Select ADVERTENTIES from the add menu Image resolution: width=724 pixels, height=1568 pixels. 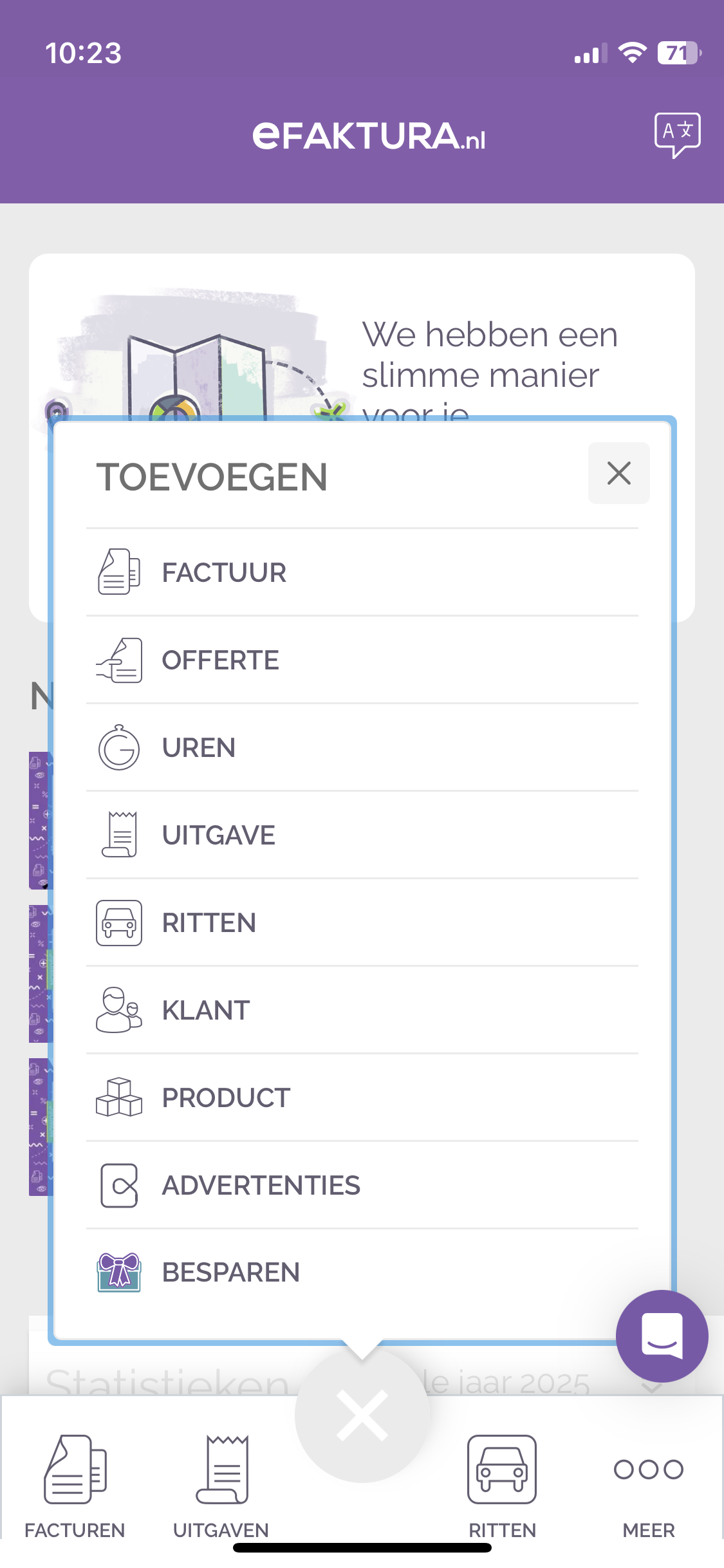362,1185
